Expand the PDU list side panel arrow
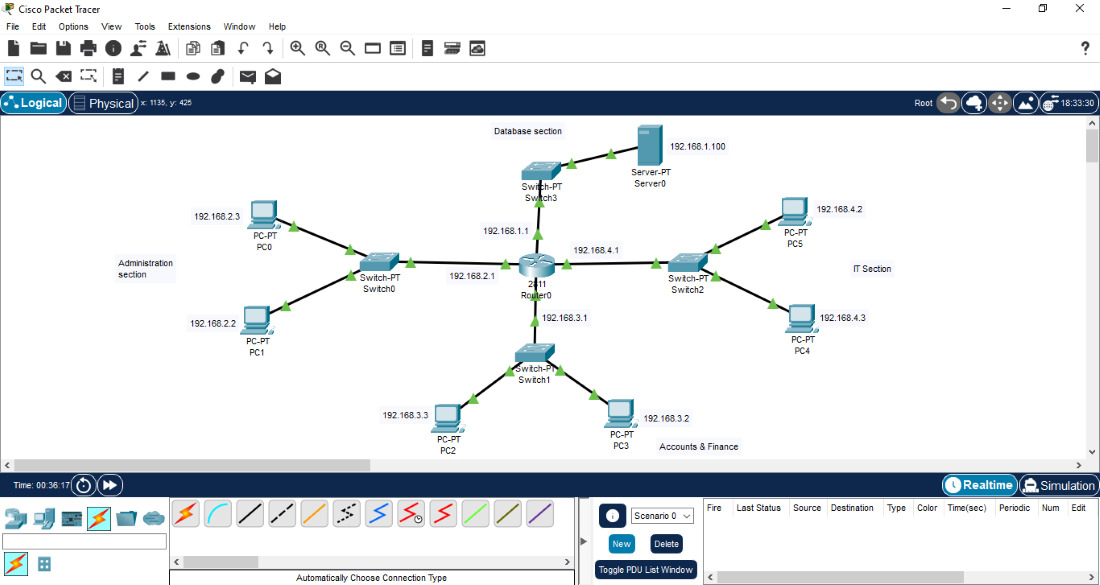 click(584, 540)
